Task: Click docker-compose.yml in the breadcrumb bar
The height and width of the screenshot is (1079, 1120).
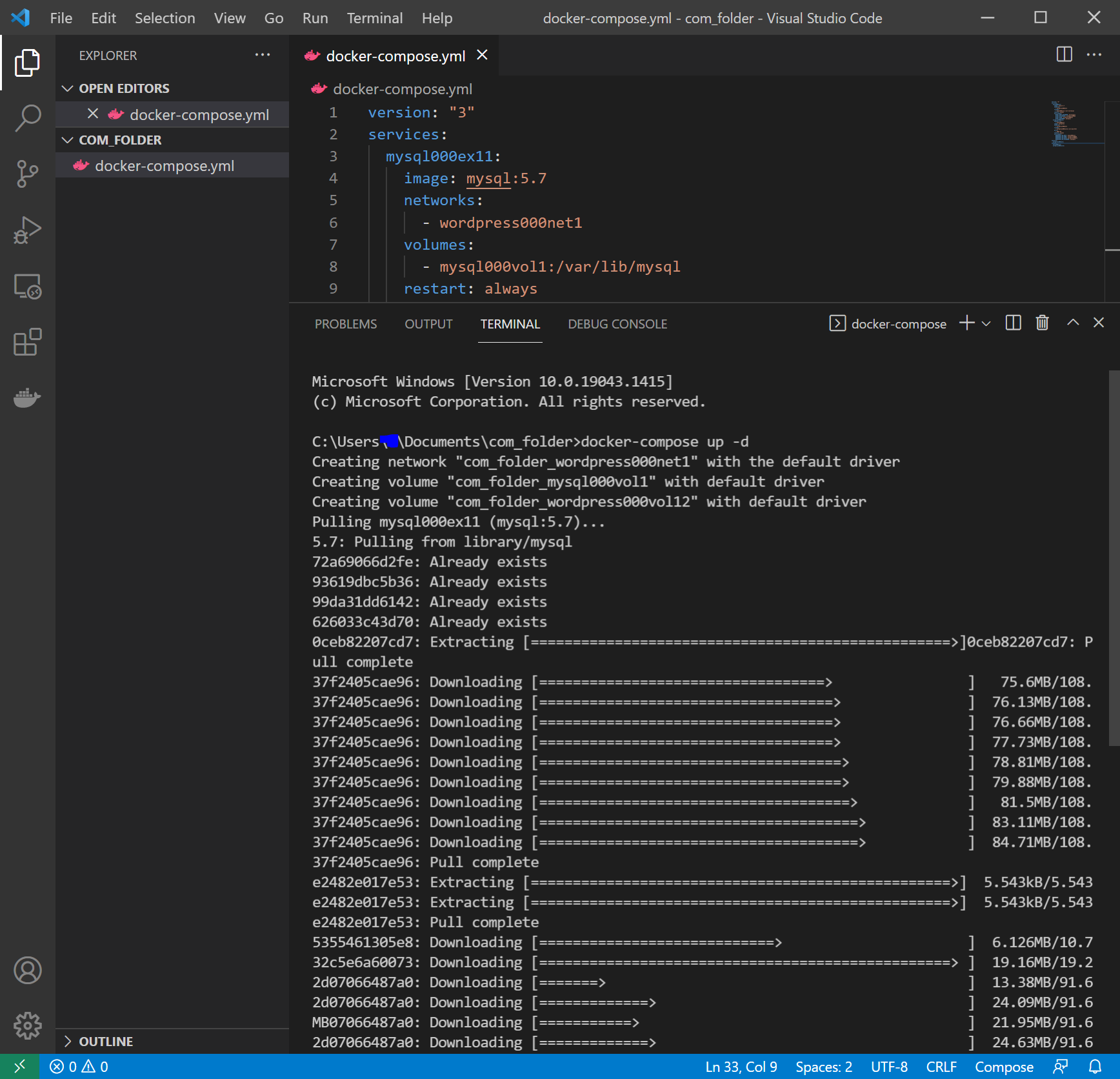Action: point(402,89)
